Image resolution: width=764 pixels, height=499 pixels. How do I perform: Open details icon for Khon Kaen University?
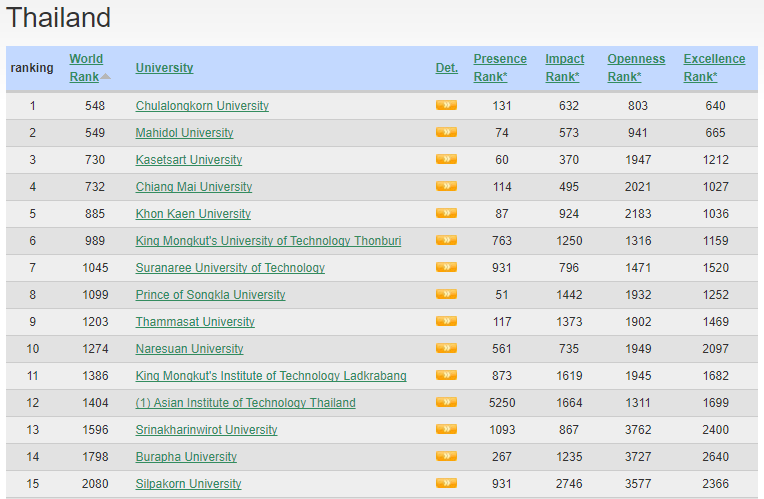(x=446, y=213)
